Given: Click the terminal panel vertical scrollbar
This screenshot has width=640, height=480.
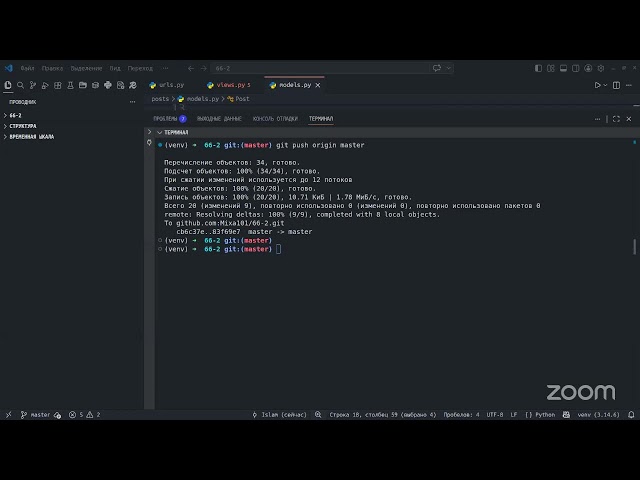Looking at the screenshot, I should pos(635,247).
